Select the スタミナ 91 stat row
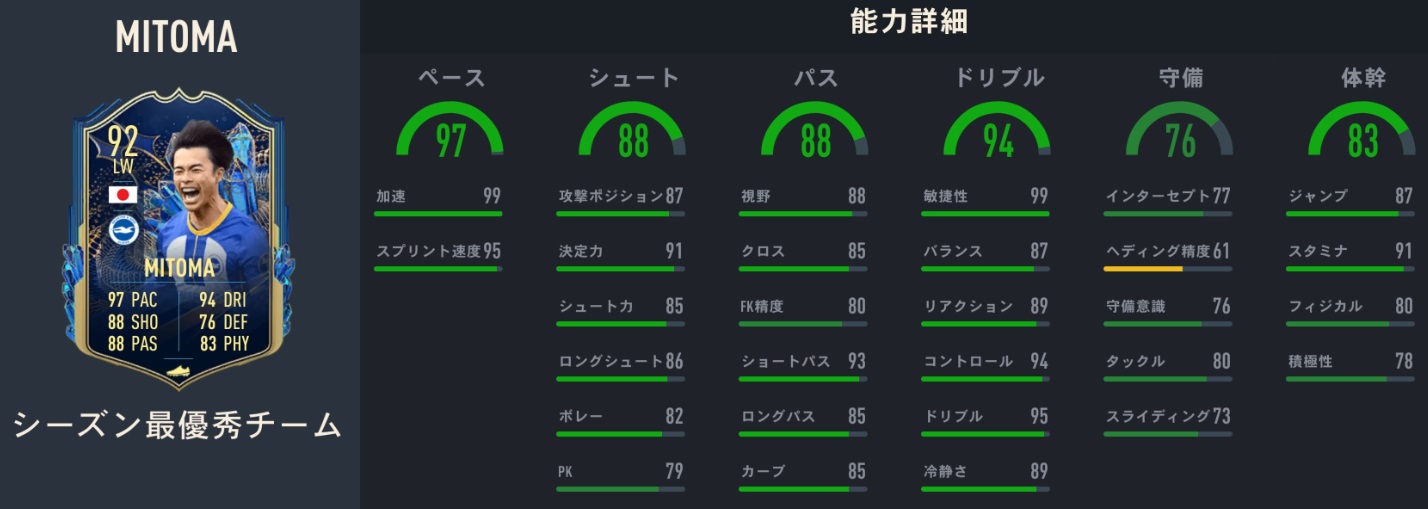Image resolution: width=1428 pixels, height=509 pixels. pyautogui.click(x=1350, y=252)
